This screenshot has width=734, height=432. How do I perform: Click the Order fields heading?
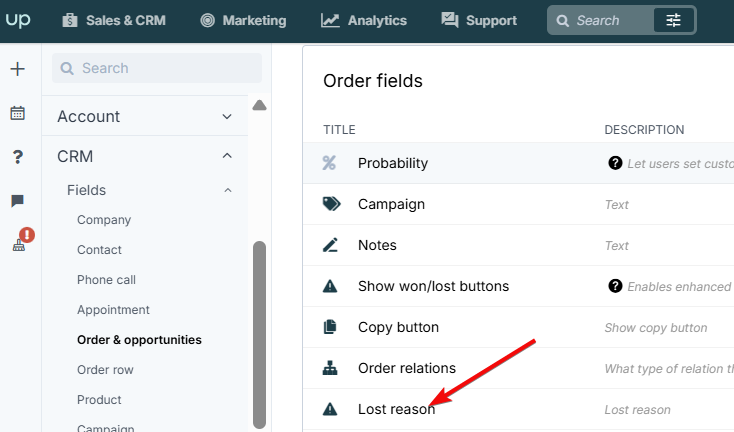[373, 81]
